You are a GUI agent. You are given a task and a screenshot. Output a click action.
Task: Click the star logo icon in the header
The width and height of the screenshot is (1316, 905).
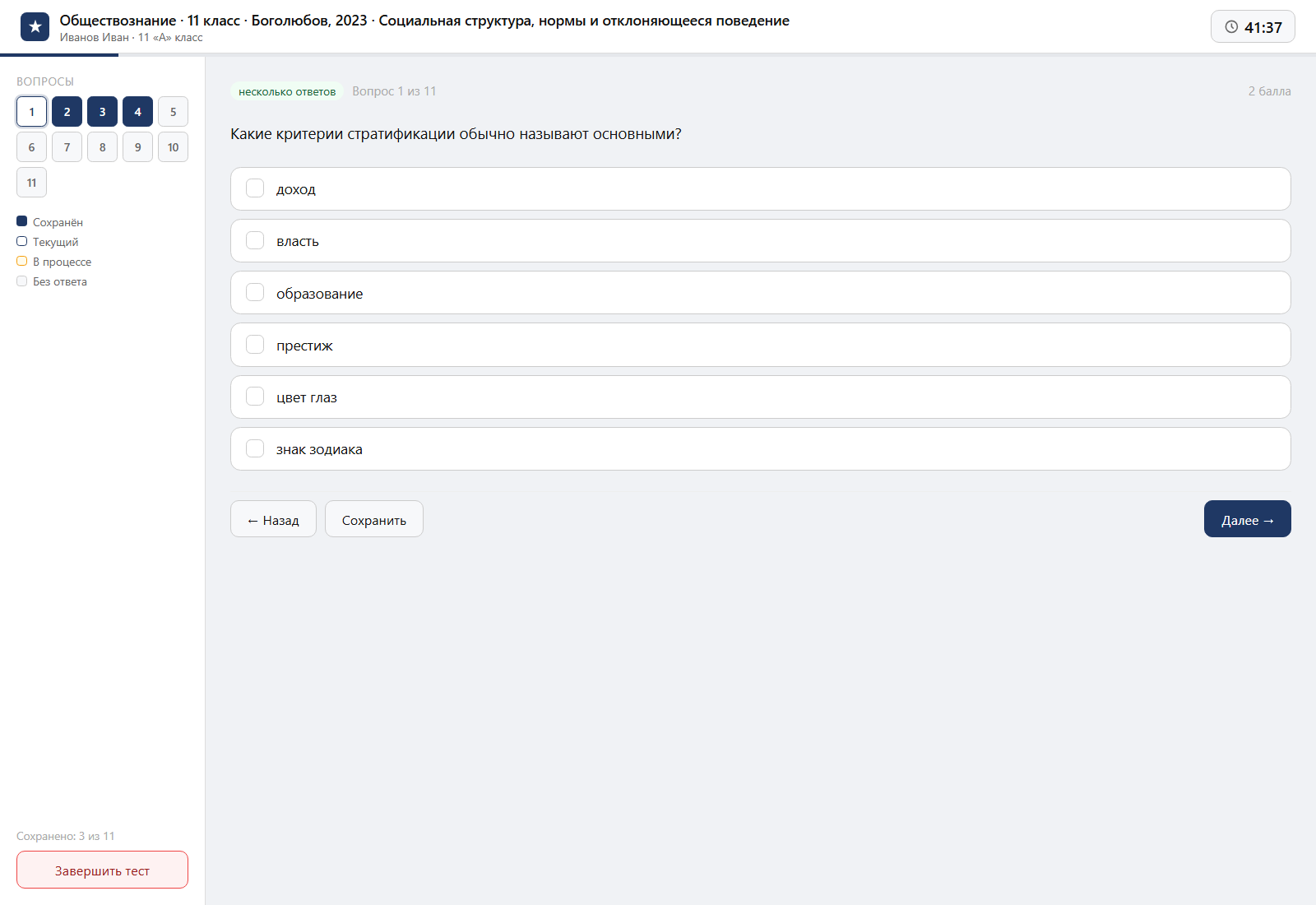35,26
